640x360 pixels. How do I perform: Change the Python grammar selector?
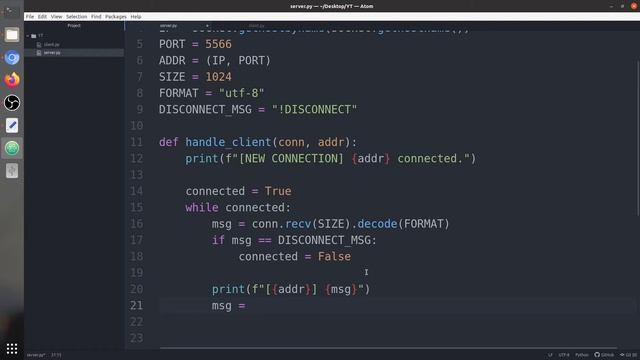coord(582,355)
